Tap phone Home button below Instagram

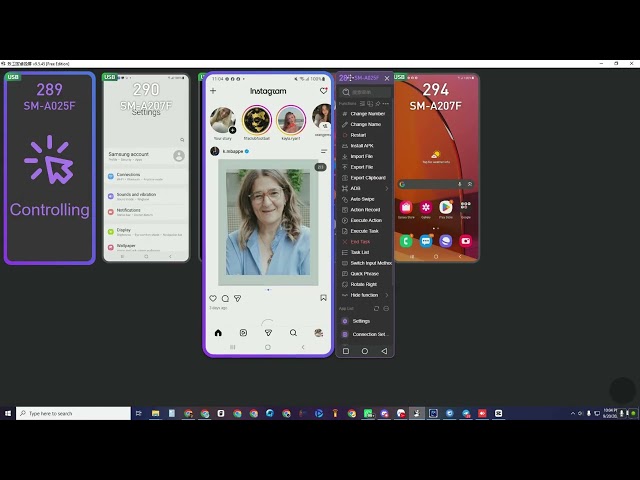coord(268,347)
